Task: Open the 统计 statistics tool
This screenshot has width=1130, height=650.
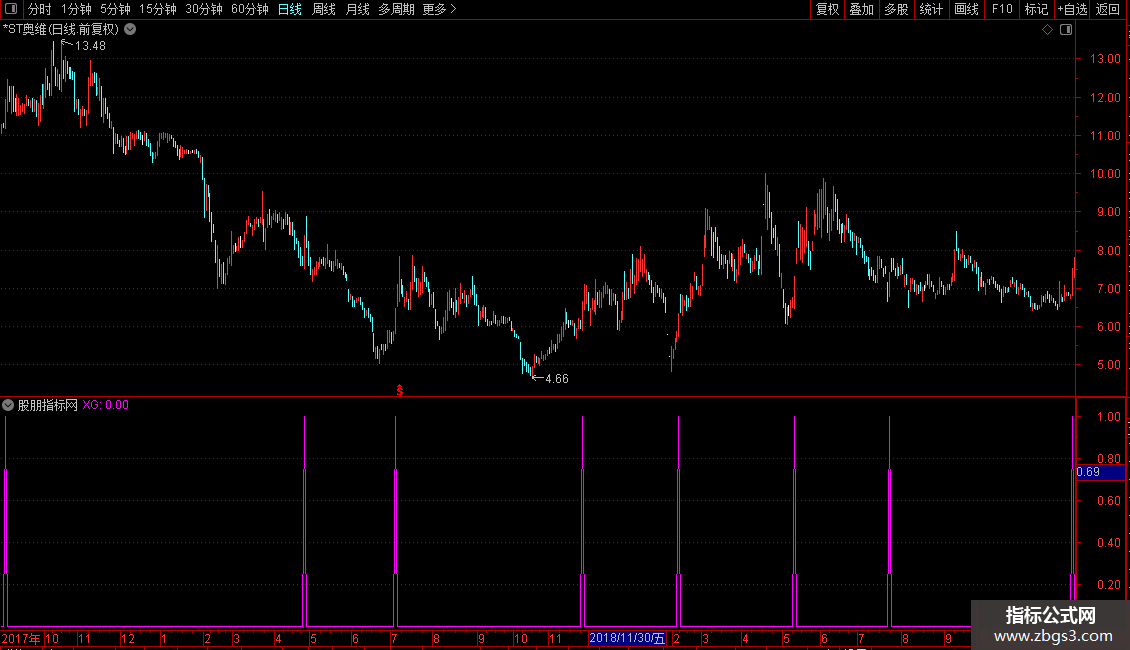Action: point(931,9)
